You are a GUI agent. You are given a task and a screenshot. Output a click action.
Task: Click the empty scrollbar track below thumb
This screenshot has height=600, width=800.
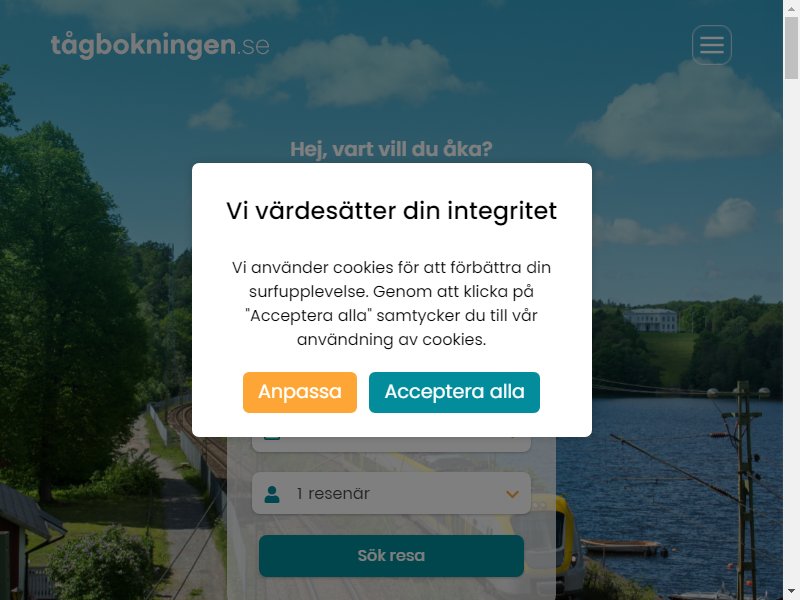(x=791, y=332)
